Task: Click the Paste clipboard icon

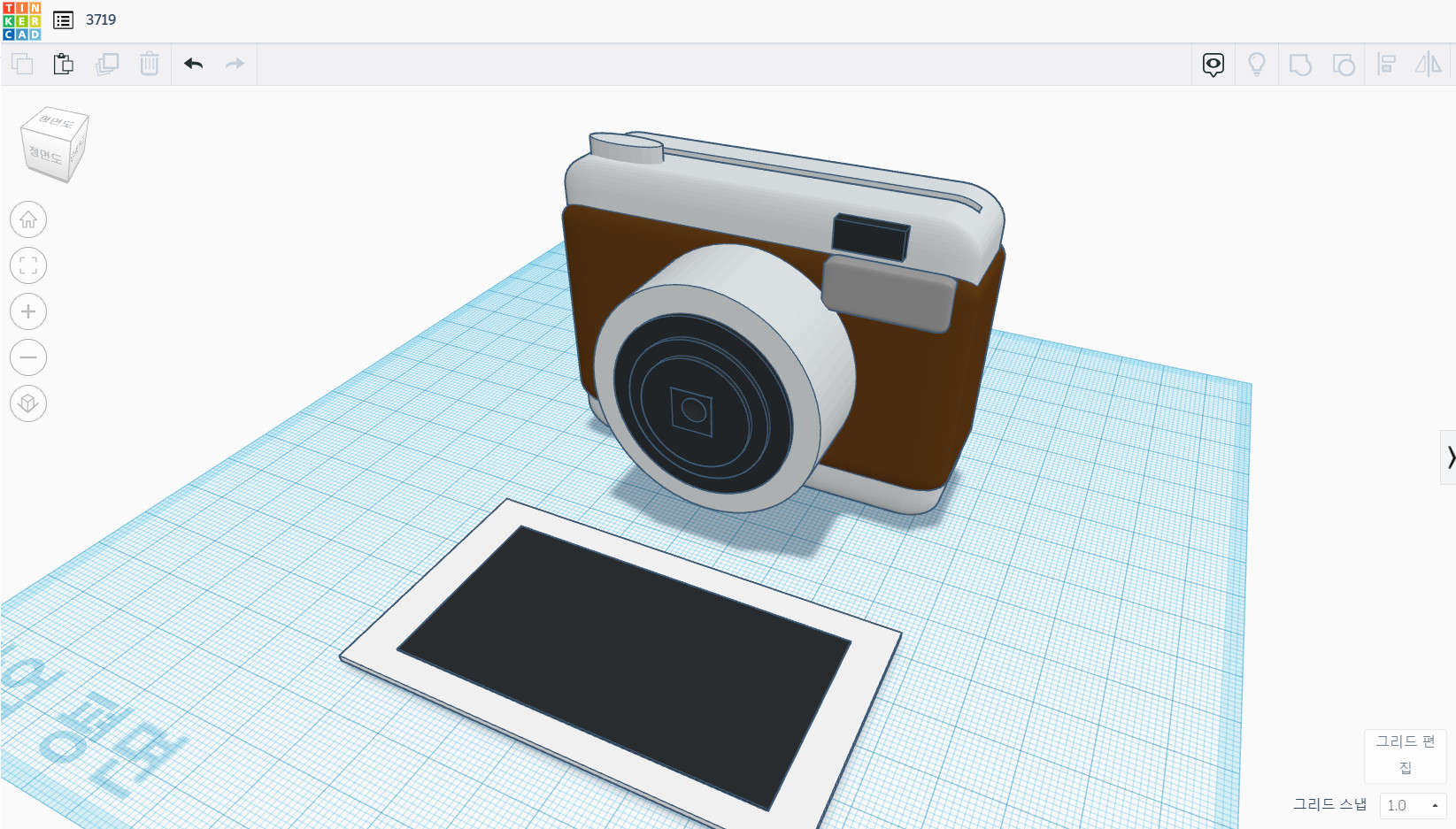Action: tap(64, 64)
